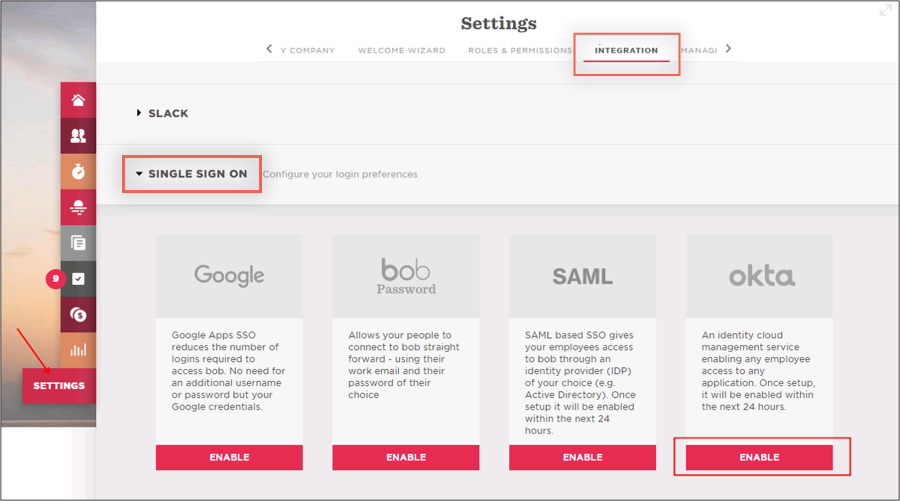Open the Home icon in sidebar
Image resolution: width=900 pixels, height=501 pixels.
[78, 100]
